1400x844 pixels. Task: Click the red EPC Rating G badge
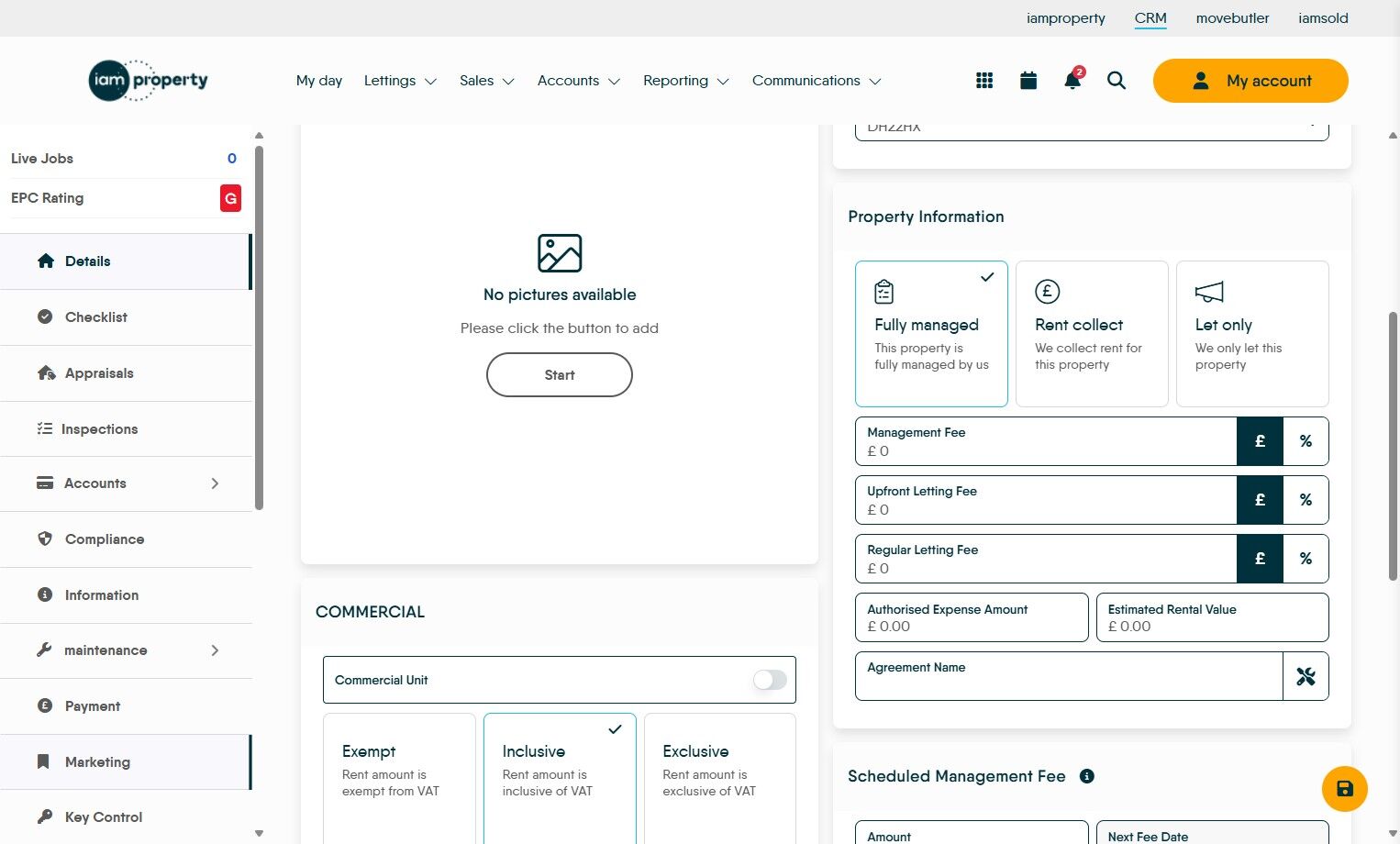click(230, 198)
